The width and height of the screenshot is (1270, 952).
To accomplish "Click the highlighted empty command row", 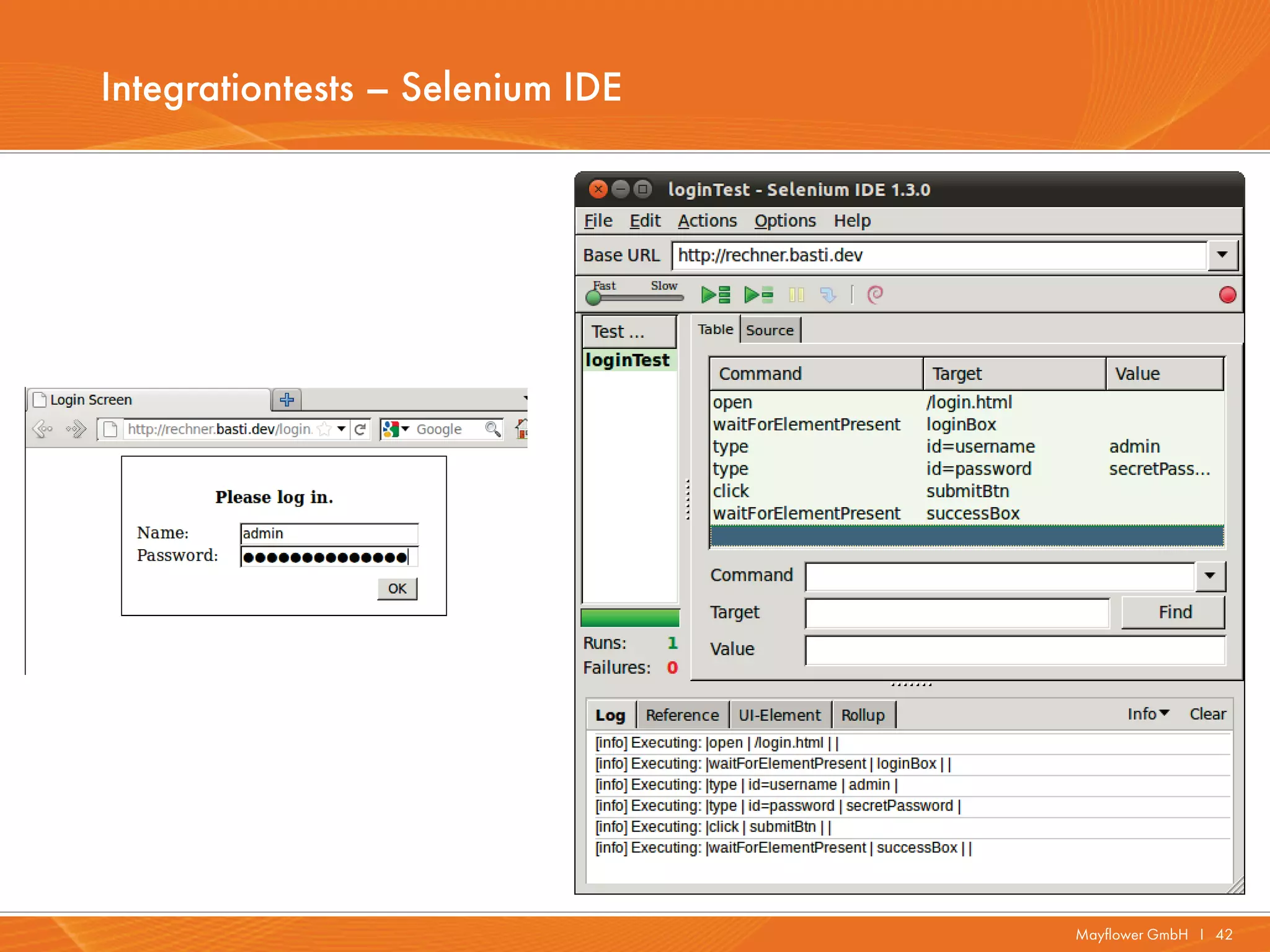I will tap(967, 536).
